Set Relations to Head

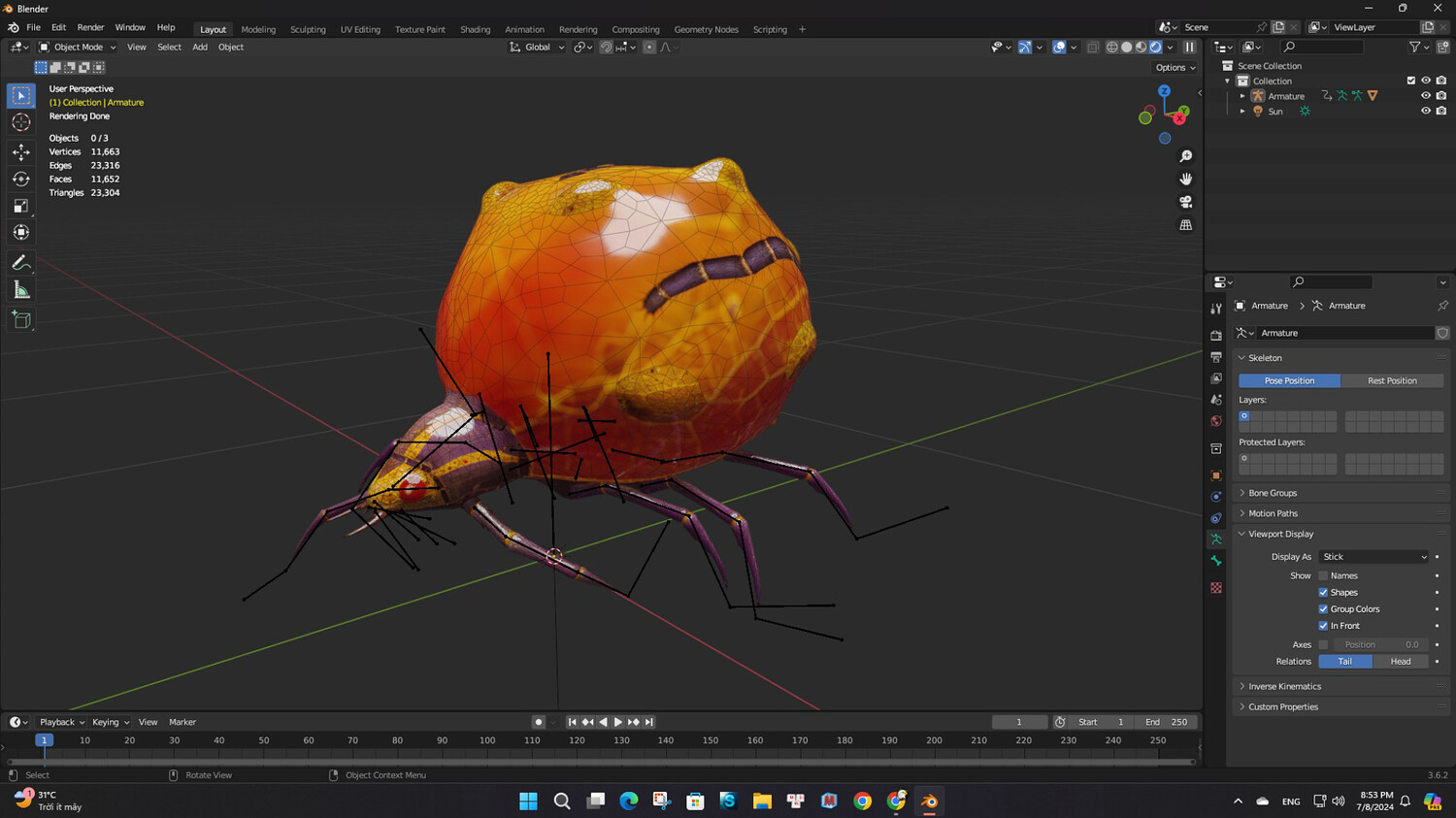click(1400, 662)
